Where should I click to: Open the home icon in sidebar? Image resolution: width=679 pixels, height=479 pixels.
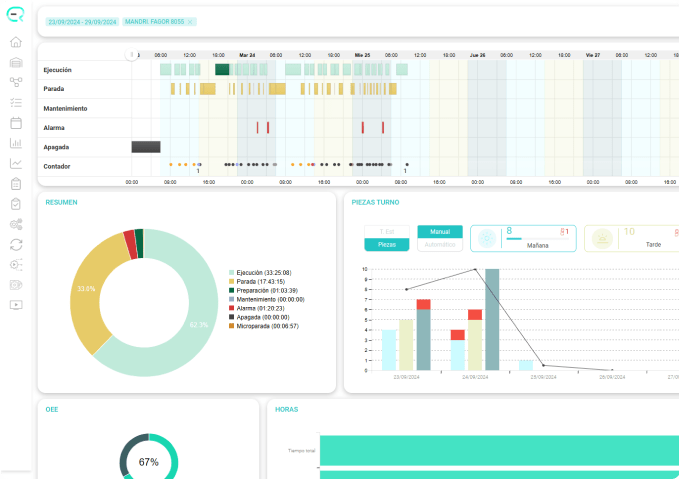(x=16, y=42)
